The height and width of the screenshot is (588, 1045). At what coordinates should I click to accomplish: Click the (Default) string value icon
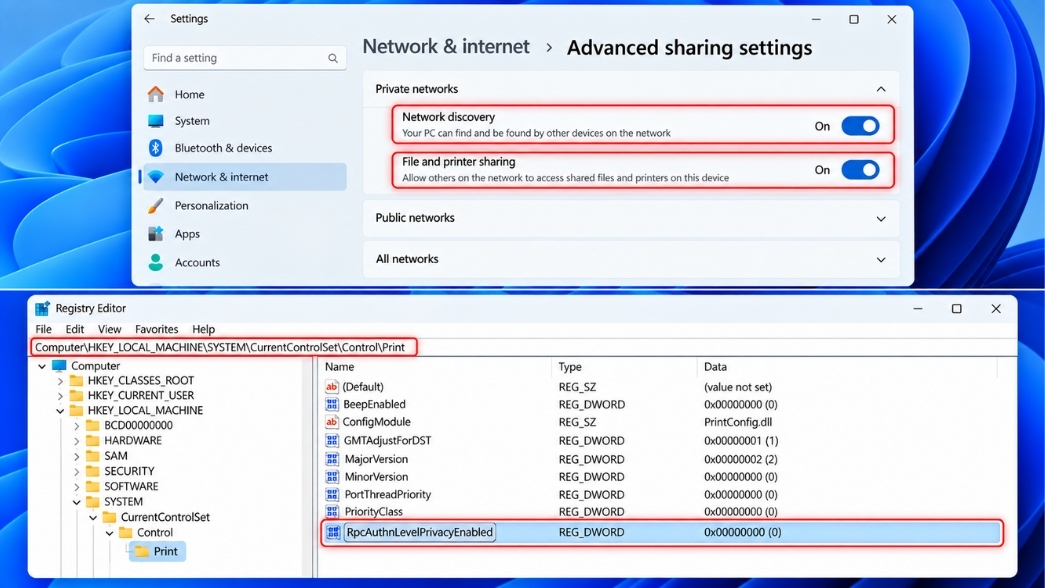[332, 387]
